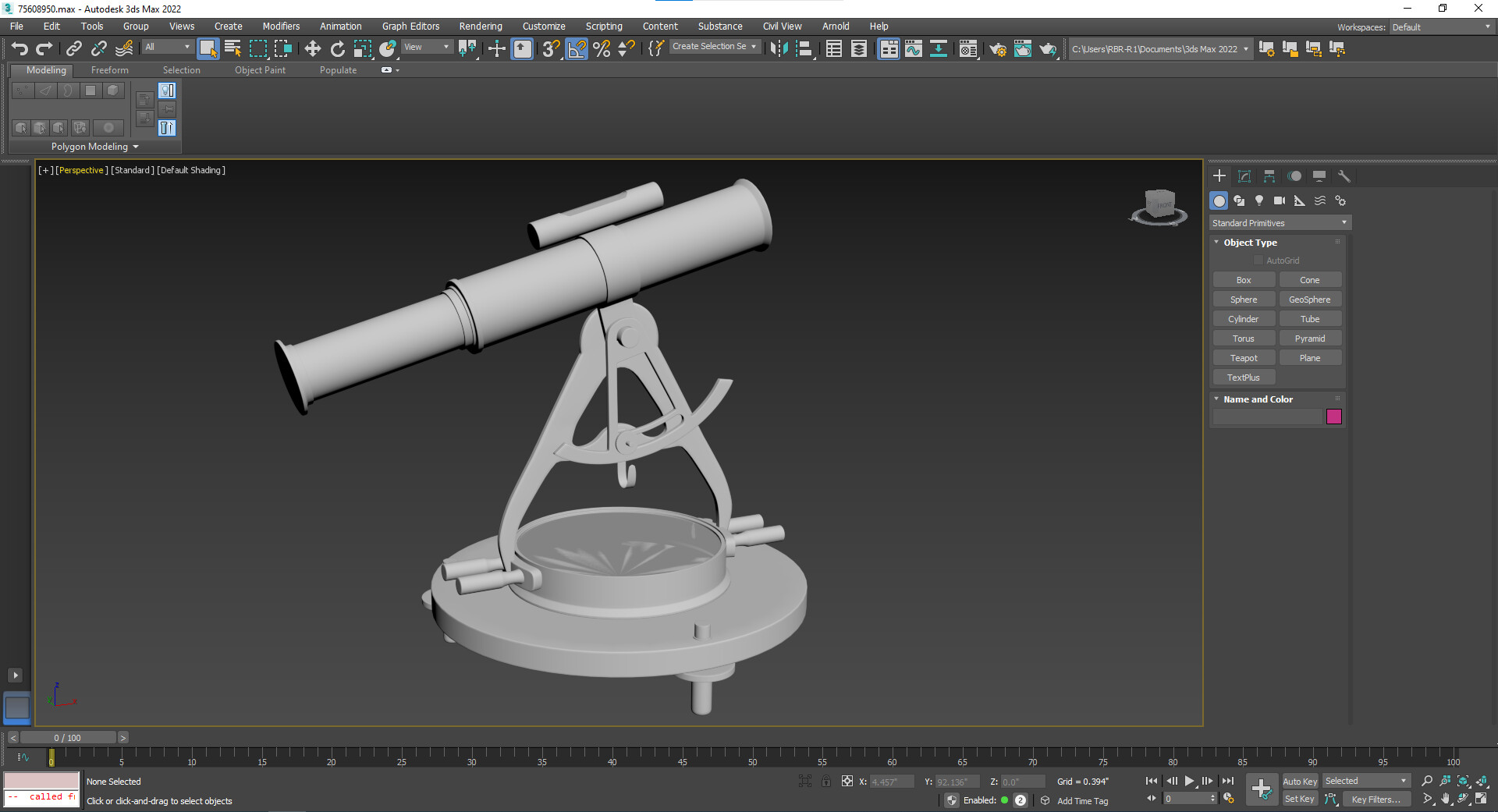Select the Modify tab wrench icon
Screen dimensions: 1498x812
click(x=1344, y=176)
